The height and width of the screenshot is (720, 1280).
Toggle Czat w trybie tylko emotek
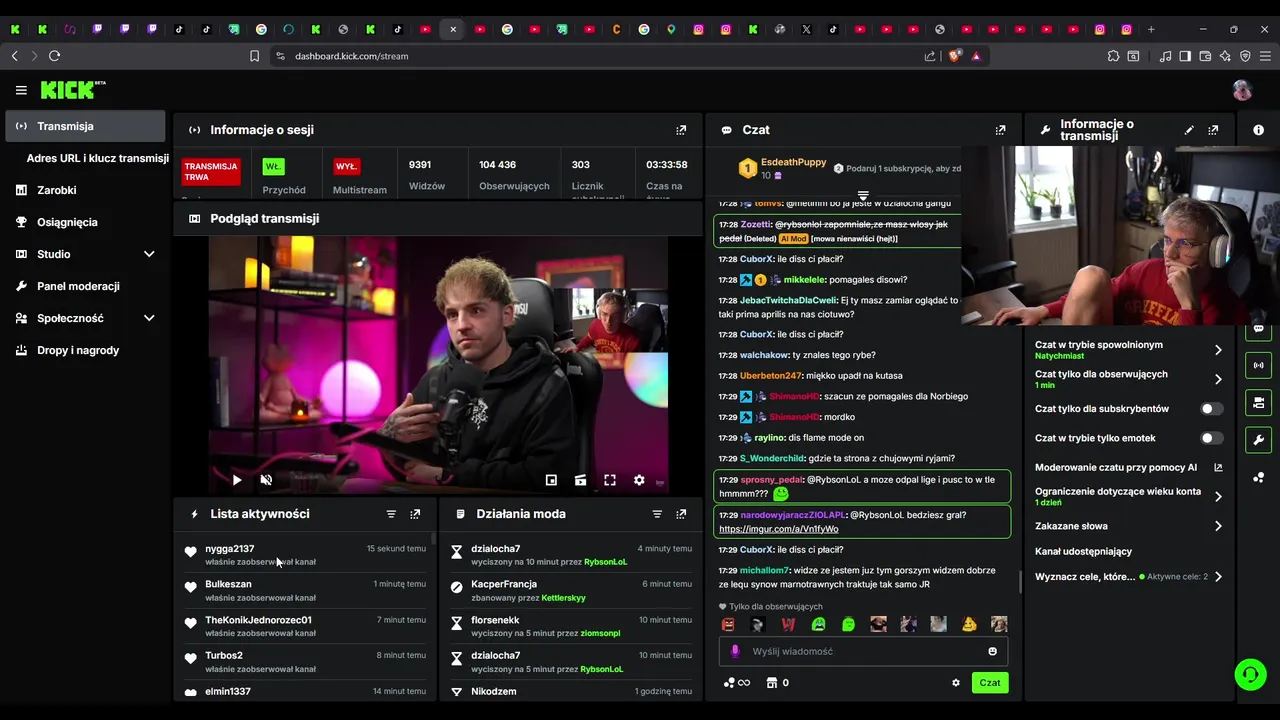[1211, 438]
